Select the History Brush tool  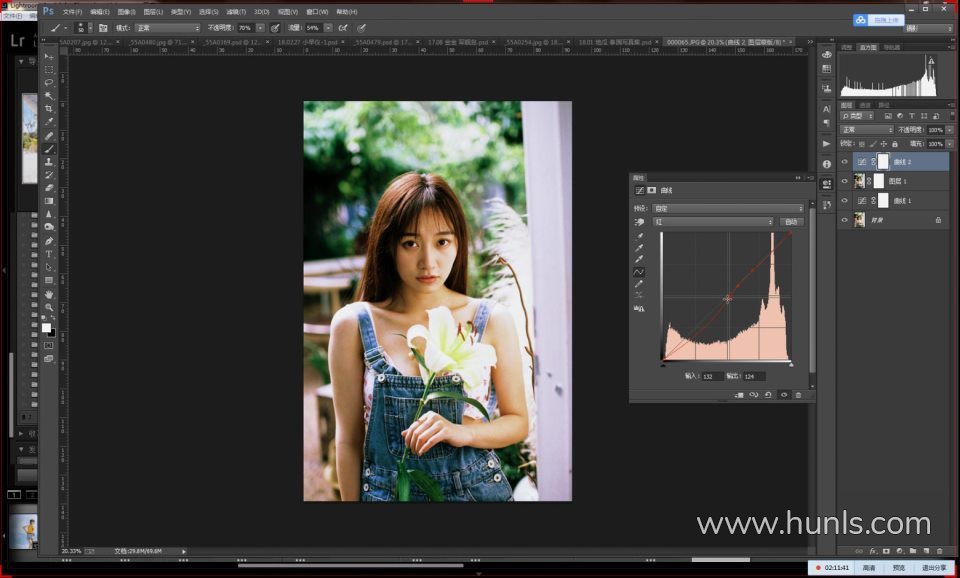pos(49,175)
